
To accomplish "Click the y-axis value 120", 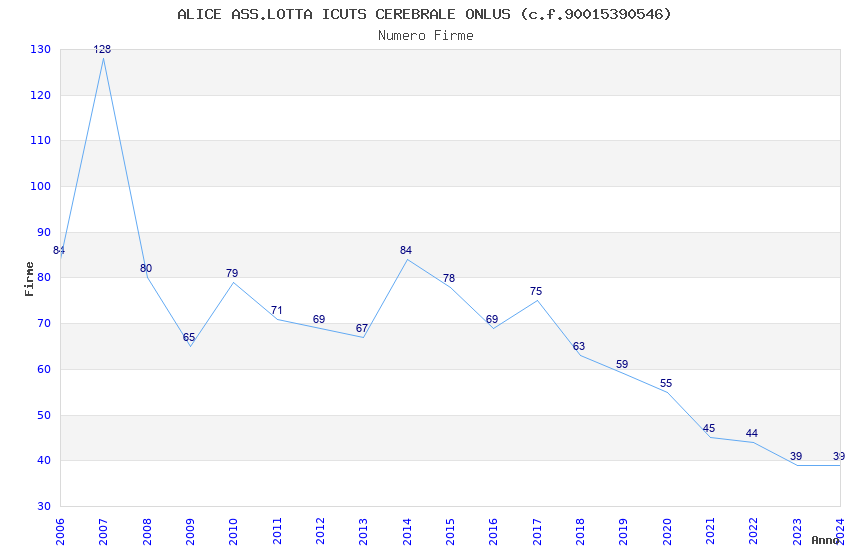I will [x=41, y=95].
